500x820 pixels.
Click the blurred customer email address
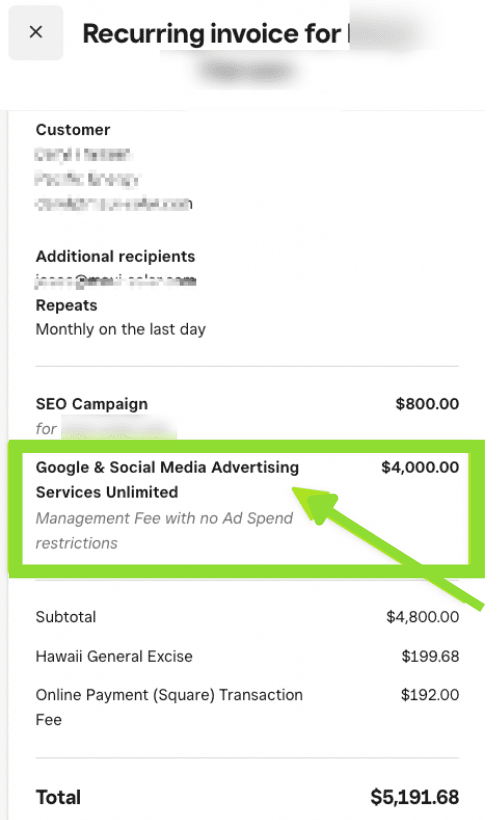point(113,203)
